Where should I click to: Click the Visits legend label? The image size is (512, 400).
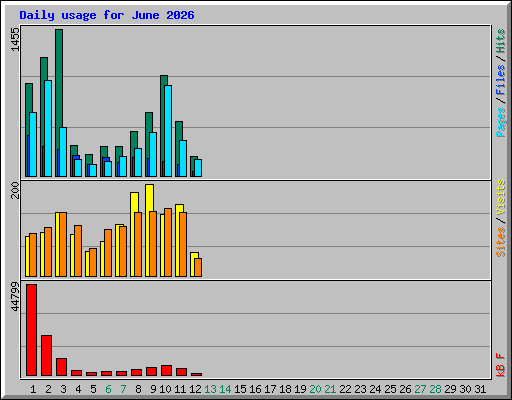500,197
